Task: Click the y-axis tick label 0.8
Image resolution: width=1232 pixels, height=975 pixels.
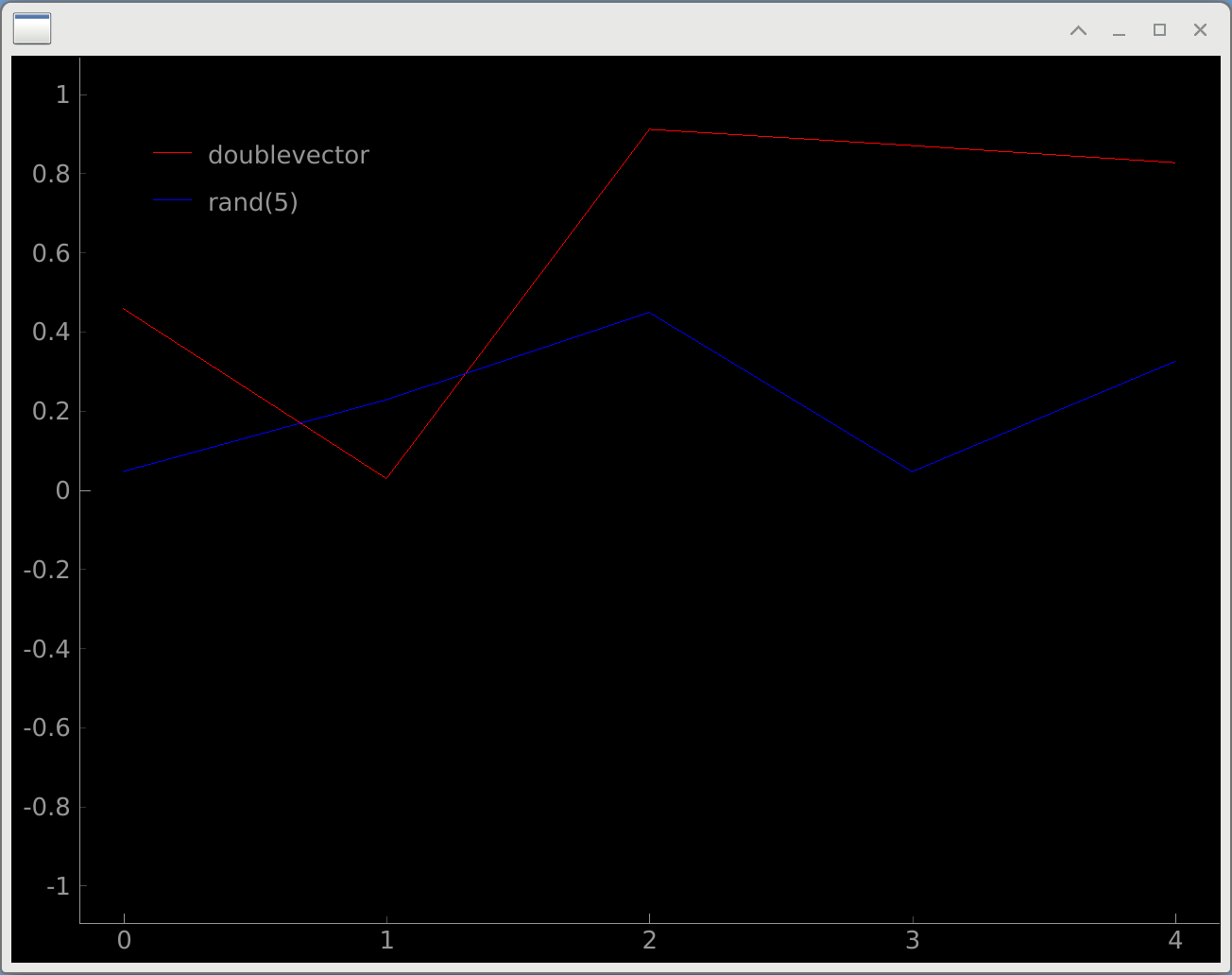Action: [51, 174]
